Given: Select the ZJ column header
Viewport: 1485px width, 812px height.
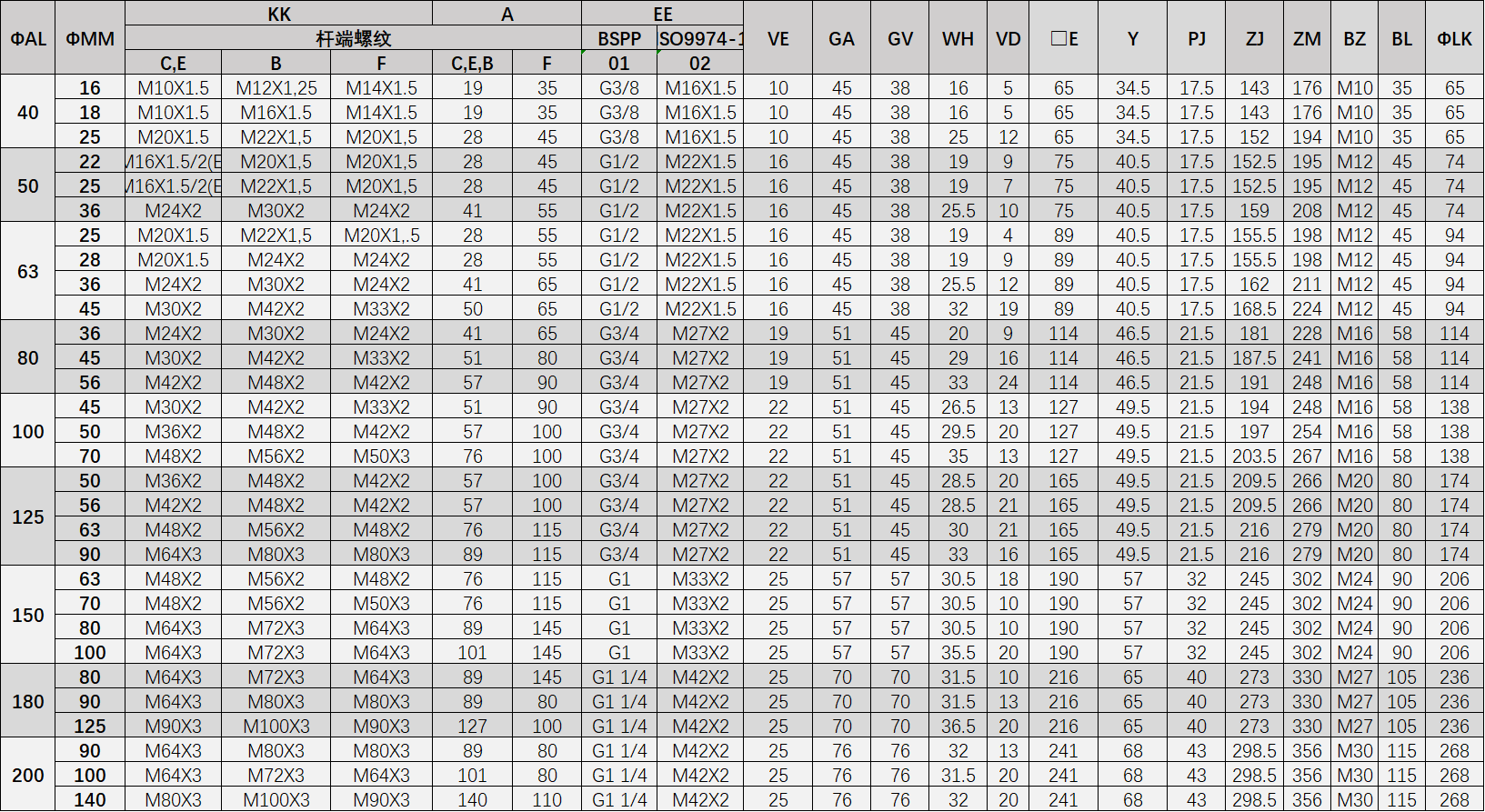Looking at the screenshot, I should click(1255, 38).
